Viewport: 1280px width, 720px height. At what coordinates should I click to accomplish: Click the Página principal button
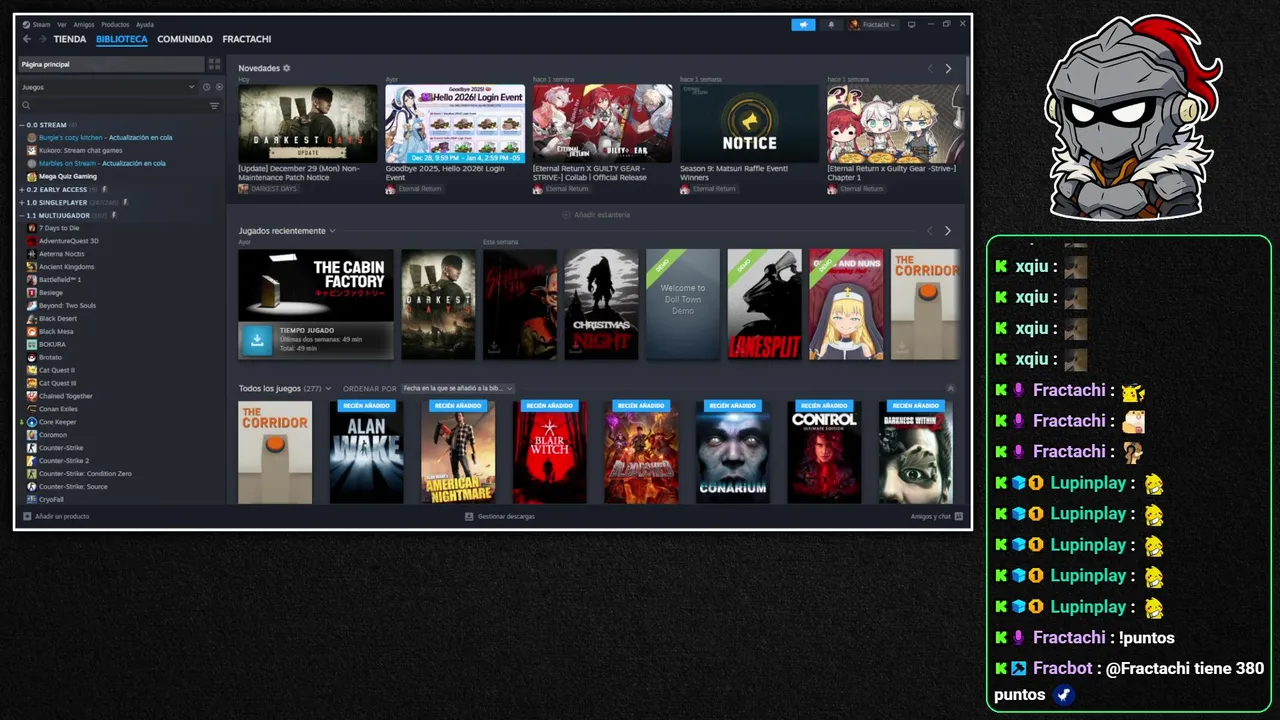pyautogui.click(x=111, y=64)
